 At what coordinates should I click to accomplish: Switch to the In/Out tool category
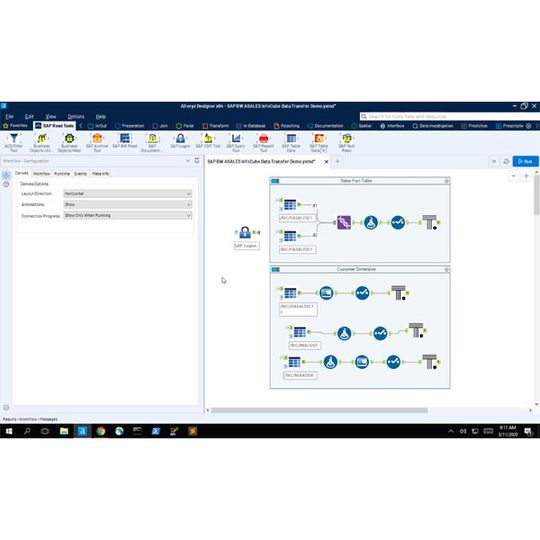pos(97,126)
